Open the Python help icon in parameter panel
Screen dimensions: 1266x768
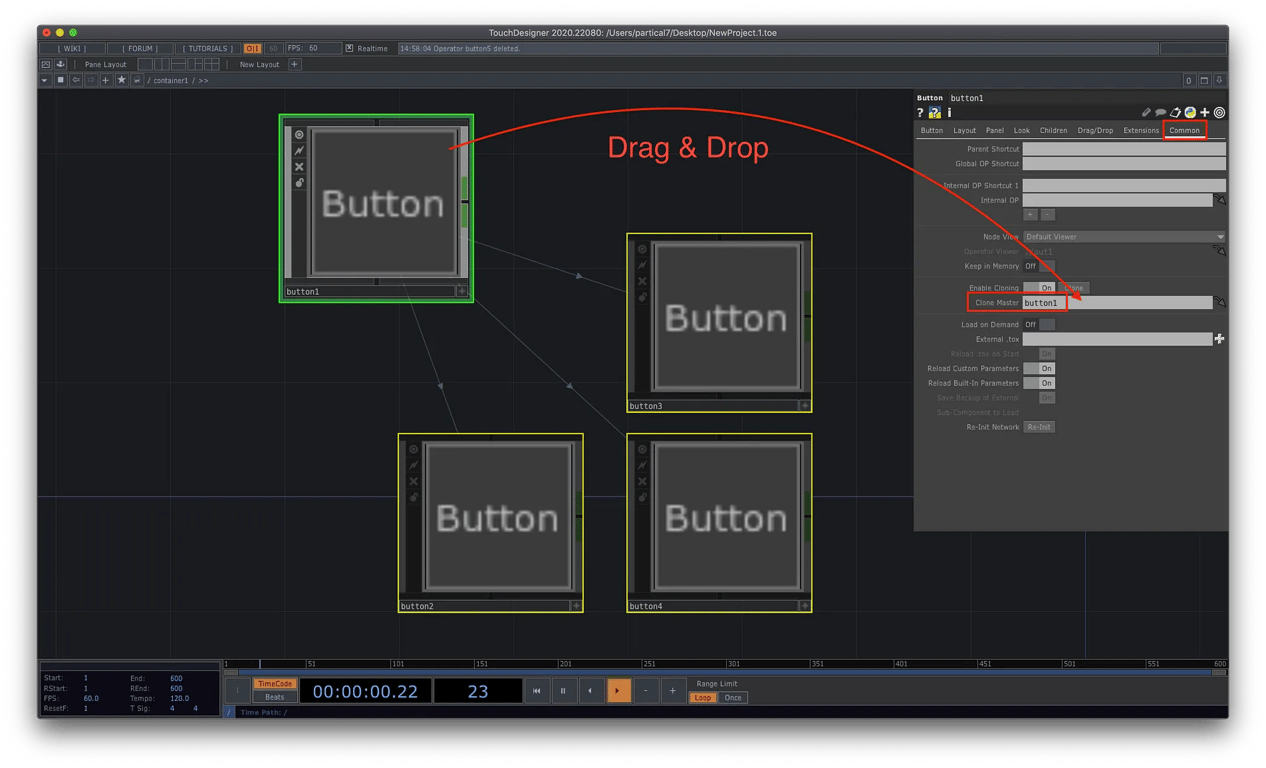[x=934, y=113]
